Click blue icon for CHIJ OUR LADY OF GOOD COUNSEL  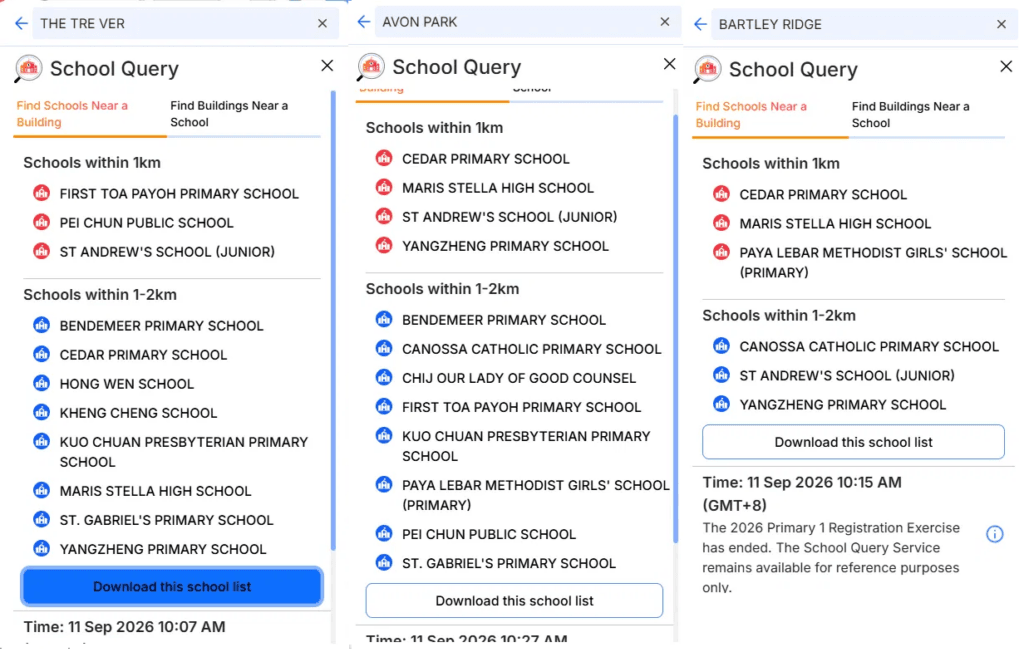coord(384,377)
